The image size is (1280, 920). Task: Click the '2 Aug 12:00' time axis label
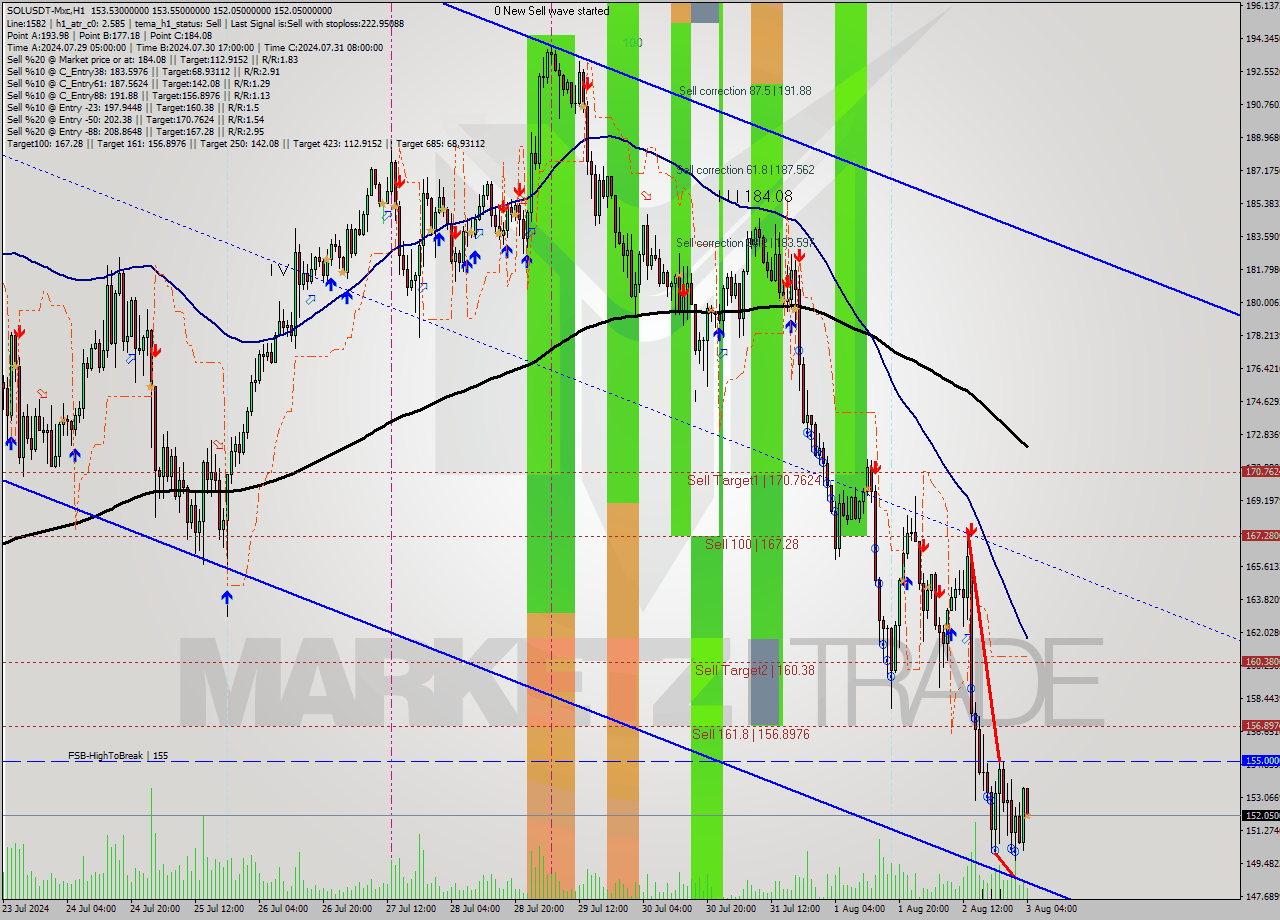pos(987,909)
